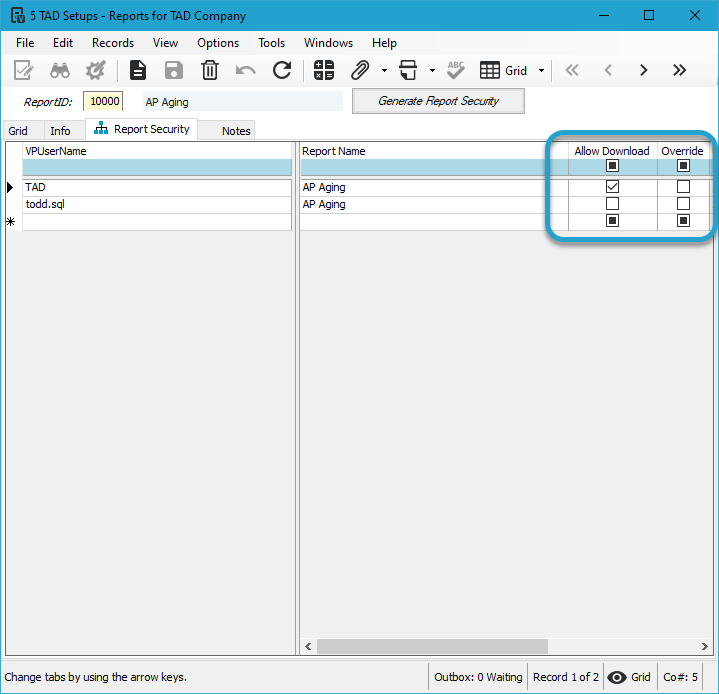
Task: Open the Windows menu
Action: click(x=328, y=43)
